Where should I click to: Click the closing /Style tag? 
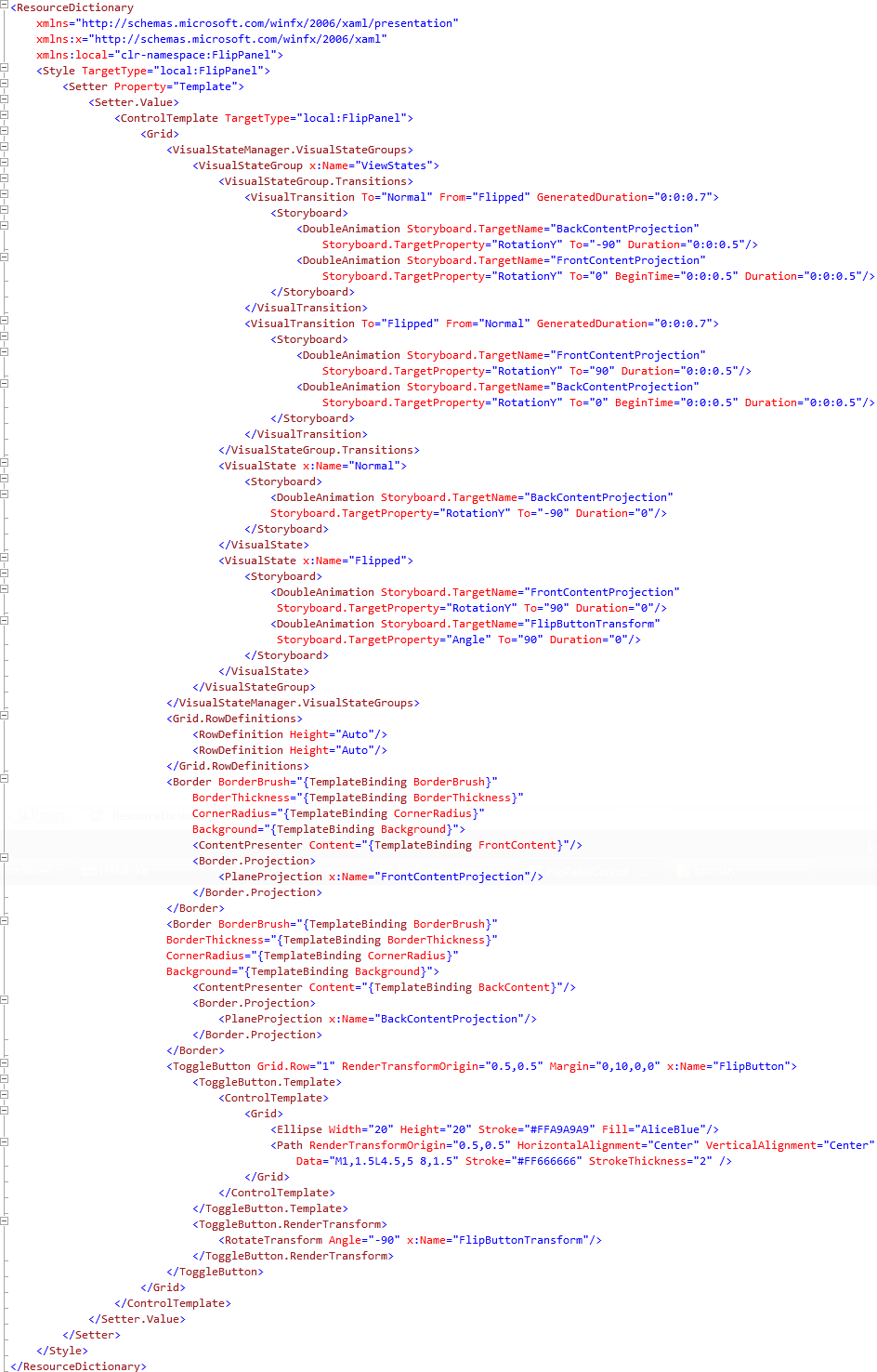coord(62,1351)
